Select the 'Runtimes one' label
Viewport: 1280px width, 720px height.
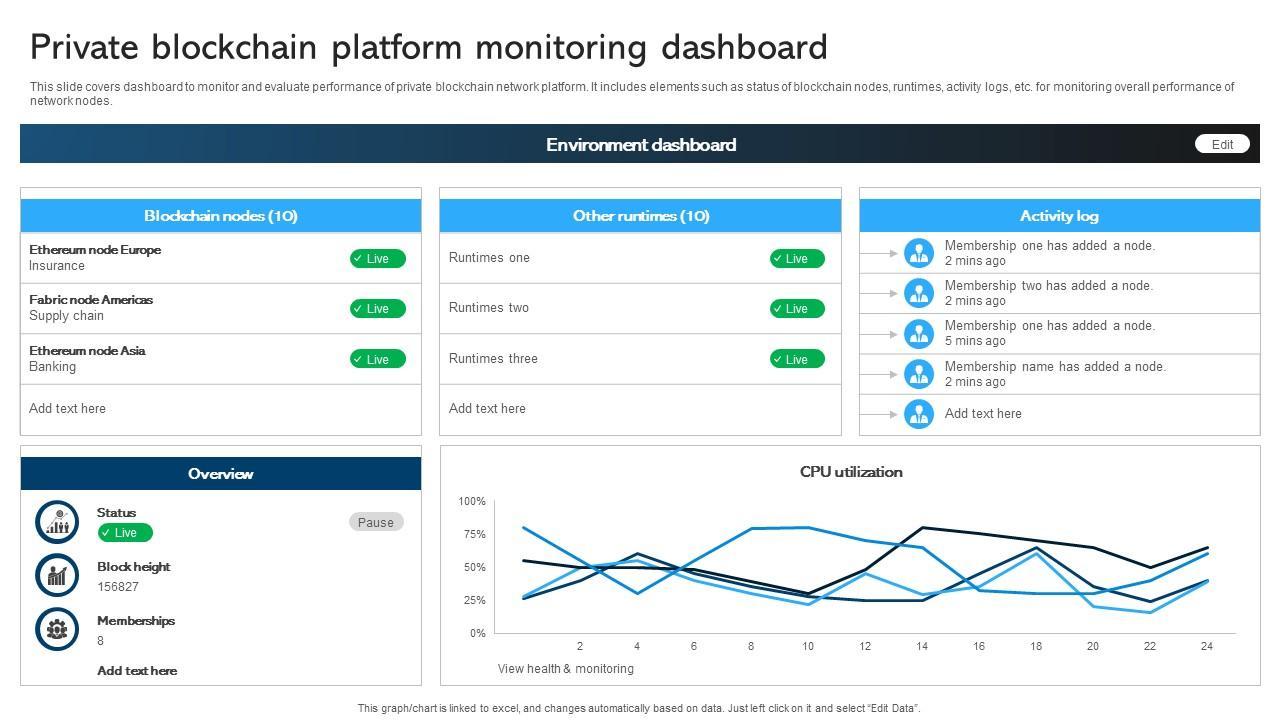(x=489, y=258)
